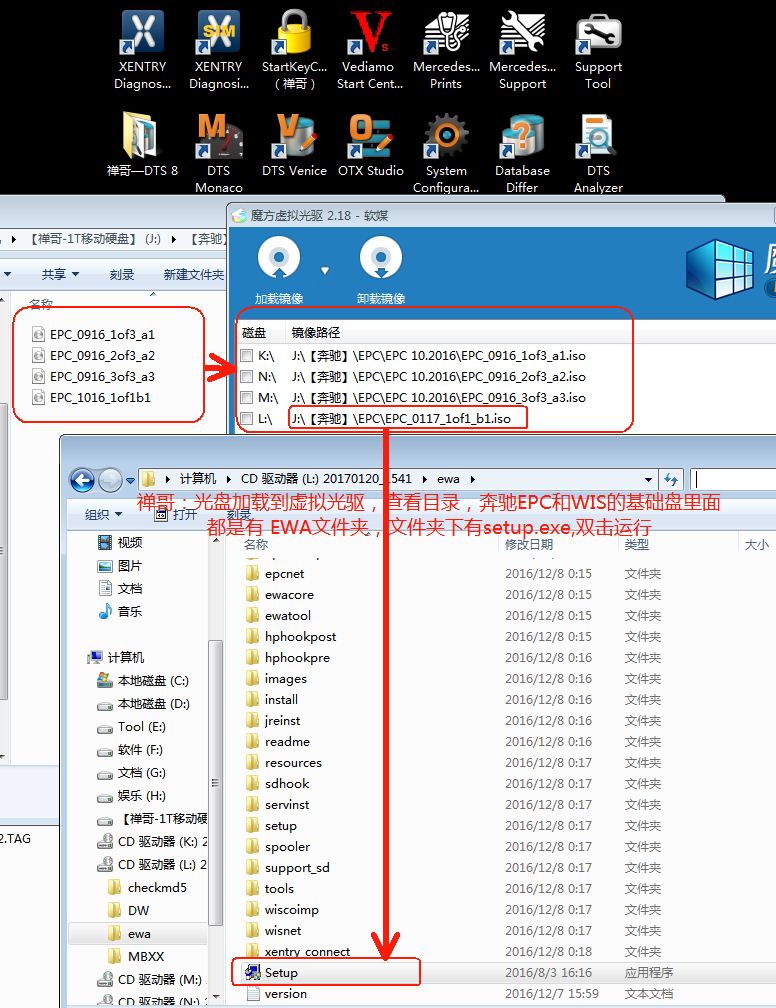Click the address bar refresh button

tap(671, 480)
